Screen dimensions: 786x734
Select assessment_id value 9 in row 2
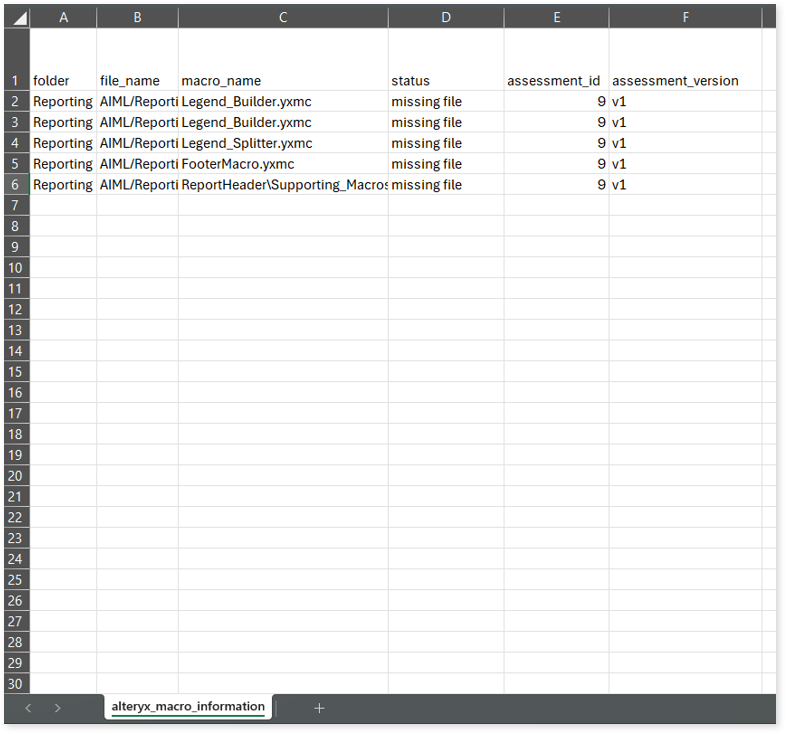pyautogui.click(x=556, y=101)
